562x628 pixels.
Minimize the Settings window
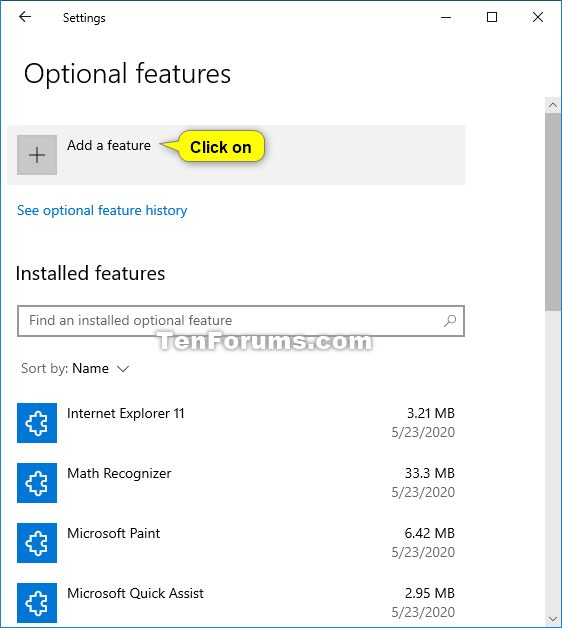pyautogui.click(x=446, y=17)
